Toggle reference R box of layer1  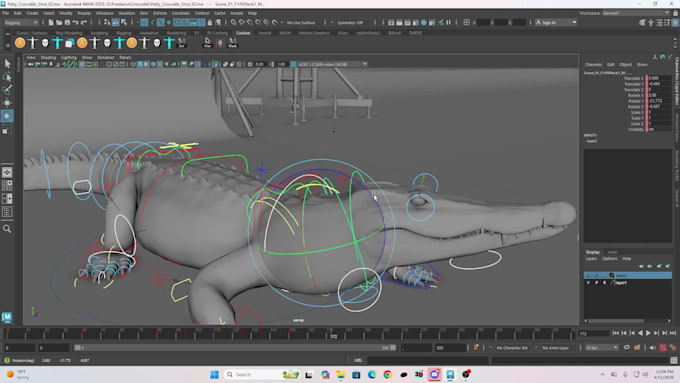[x=605, y=283]
